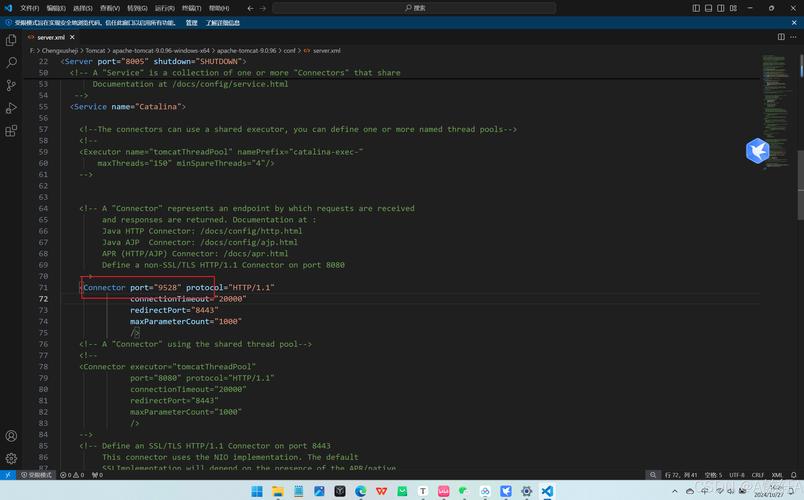The image size is (804, 500).
Task: Open the Extensions view
Action: point(11,131)
